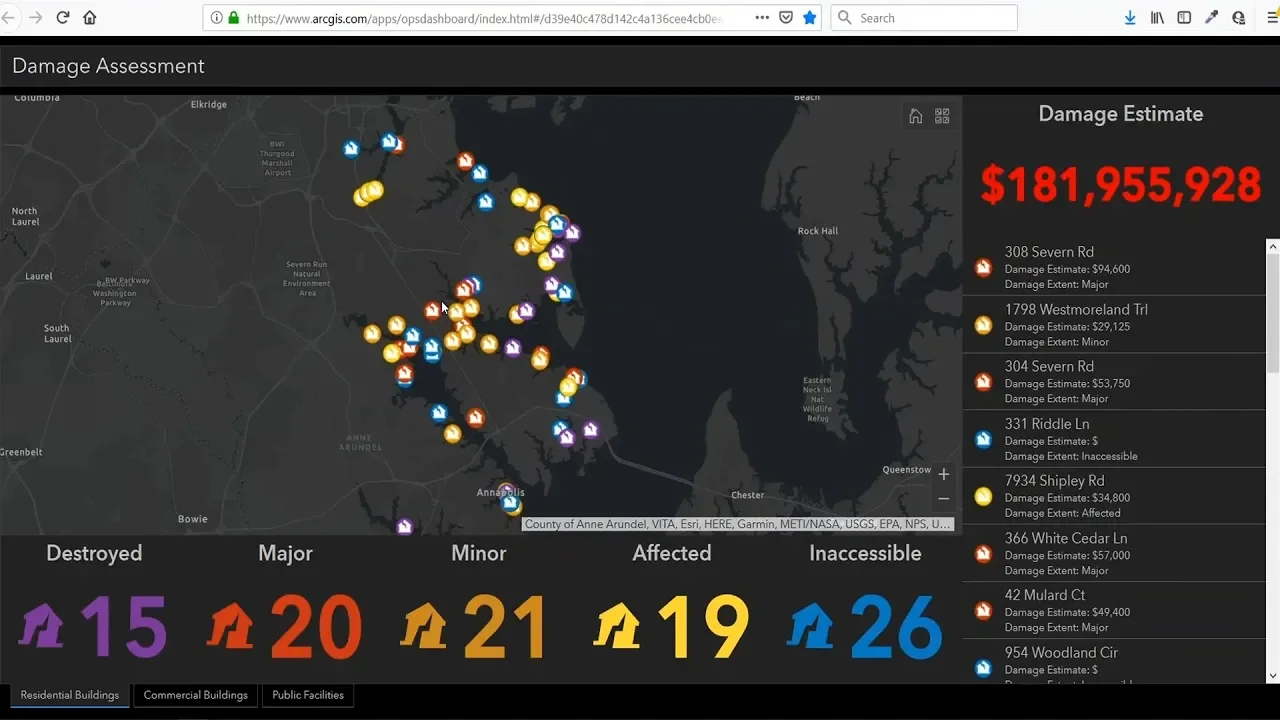Click the map attribution text bar
Viewport: 1280px width, 720px height.
[x=738, y=524]
